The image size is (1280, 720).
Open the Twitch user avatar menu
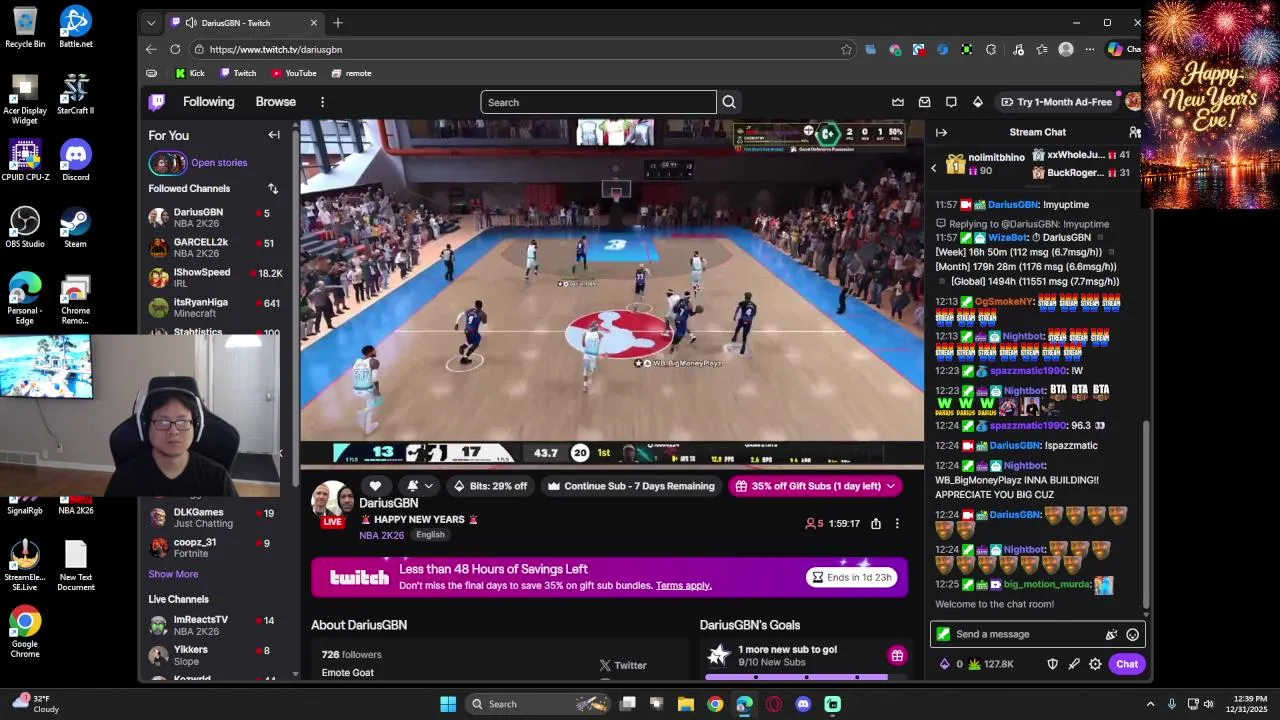(1132, 102)
